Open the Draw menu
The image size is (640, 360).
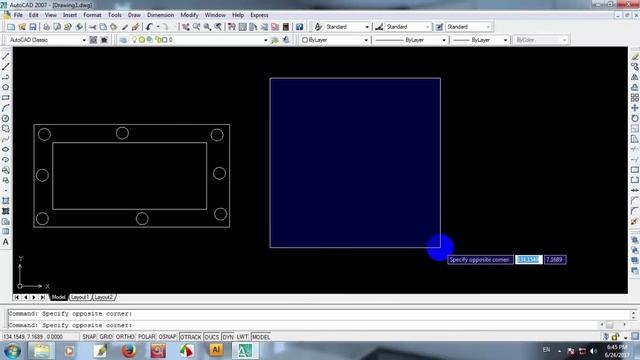pos(134,15)
